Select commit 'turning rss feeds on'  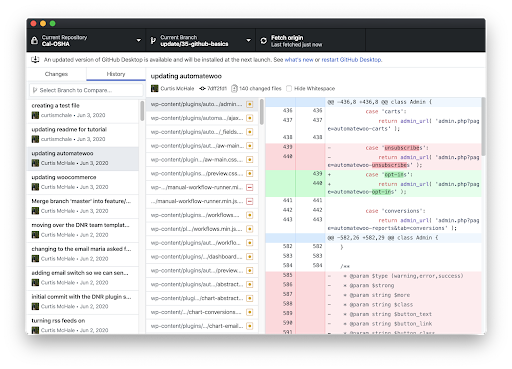click(x=83, y=325)
